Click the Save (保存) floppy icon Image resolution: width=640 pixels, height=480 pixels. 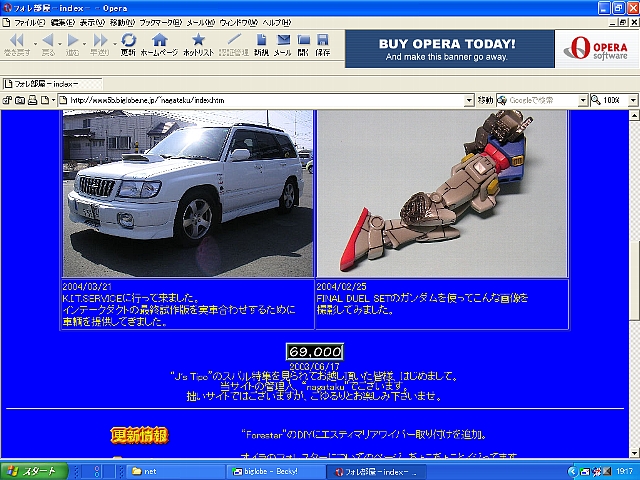coord(323,44)
